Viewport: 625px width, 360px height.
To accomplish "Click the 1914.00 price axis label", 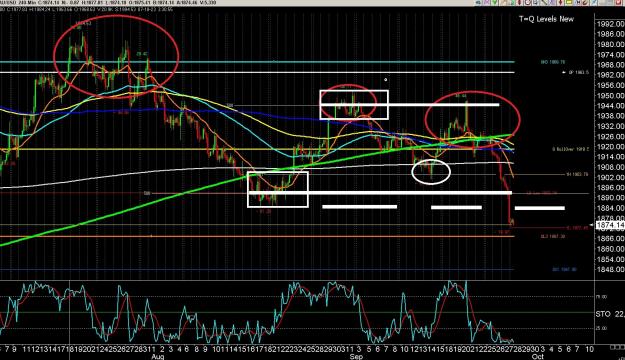I will coord(610,157).
